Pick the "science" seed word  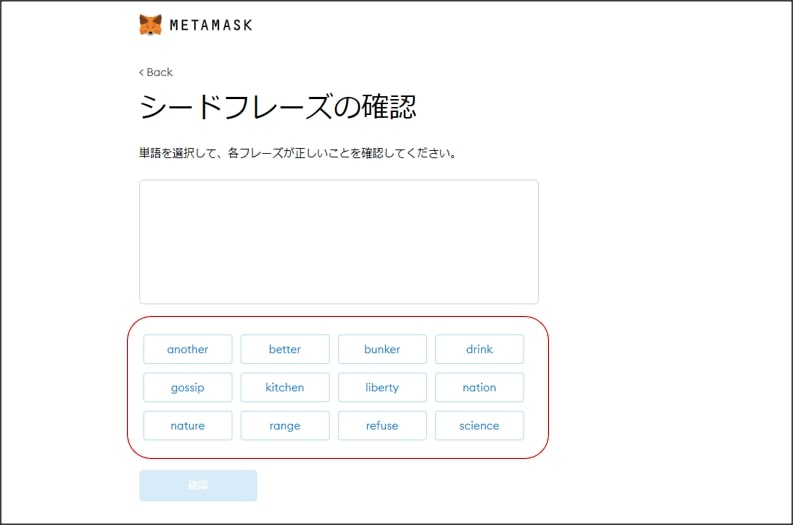click(479, 425)
